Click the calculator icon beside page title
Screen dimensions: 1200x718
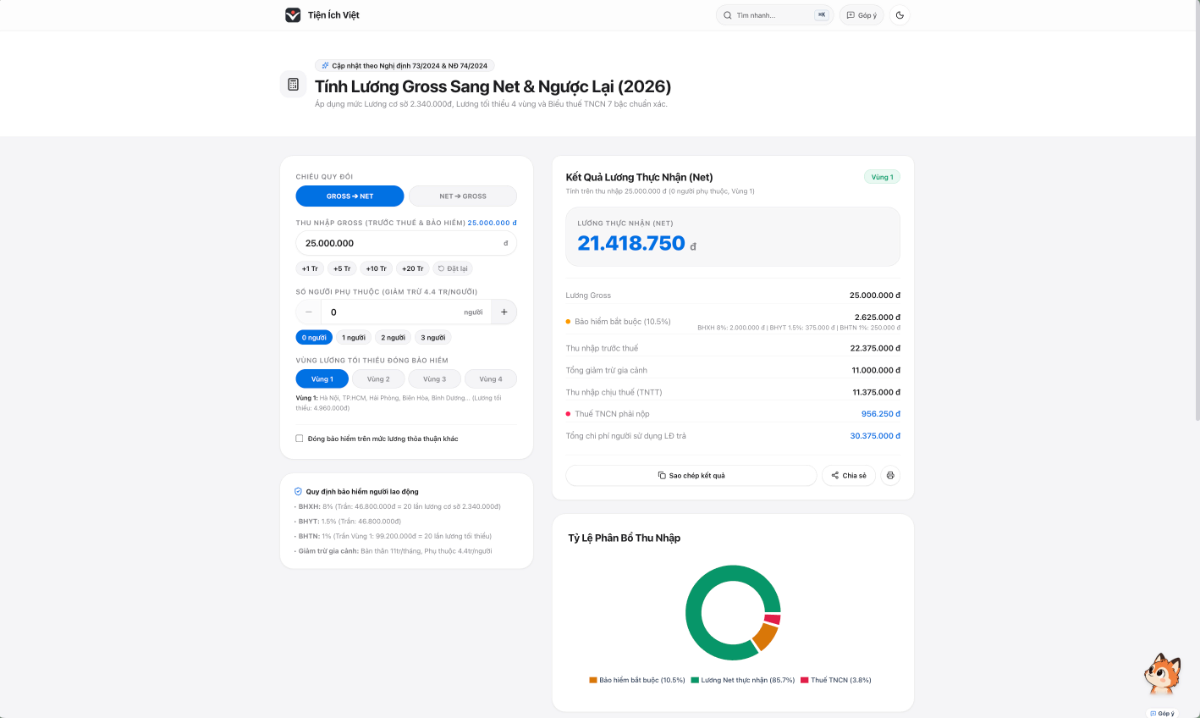click(x=293, y=85)
